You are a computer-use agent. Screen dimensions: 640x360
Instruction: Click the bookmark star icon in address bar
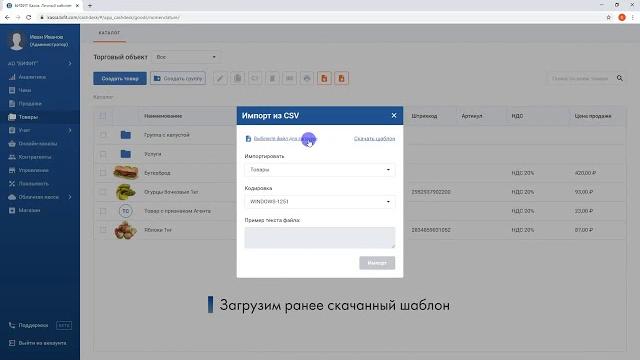tap(609, 18)
